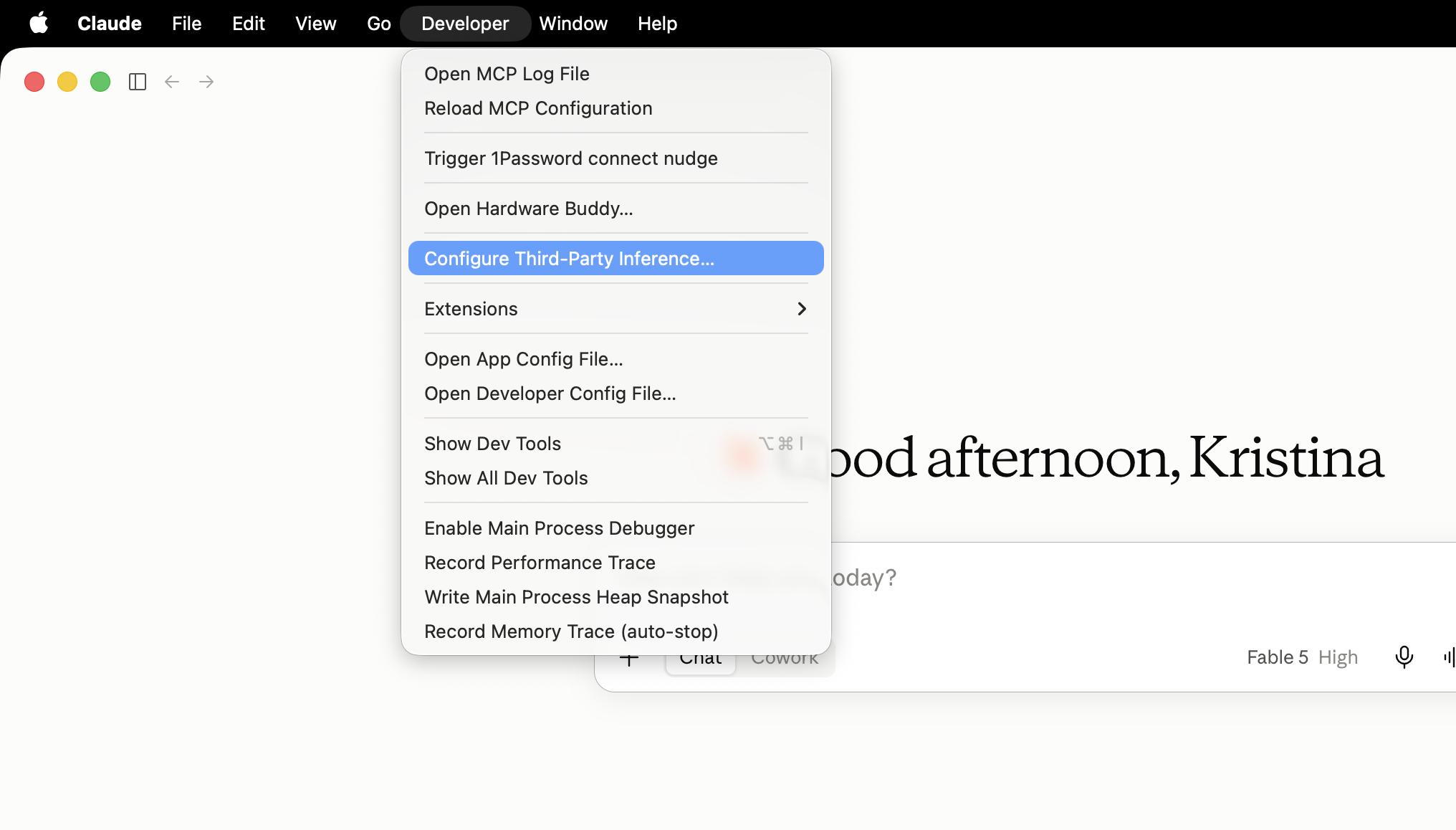Close the Developer menu in menu bar
The image size is (1456, 830).
click(465, 24)
